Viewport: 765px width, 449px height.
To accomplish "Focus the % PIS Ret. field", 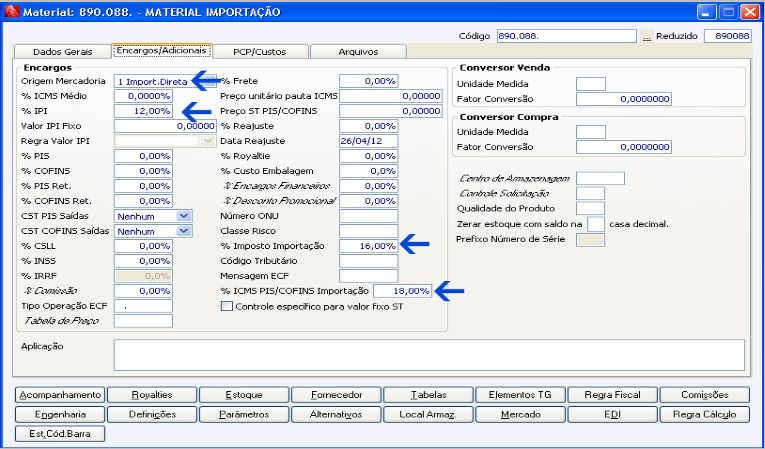I will click(x=143, y=186).
